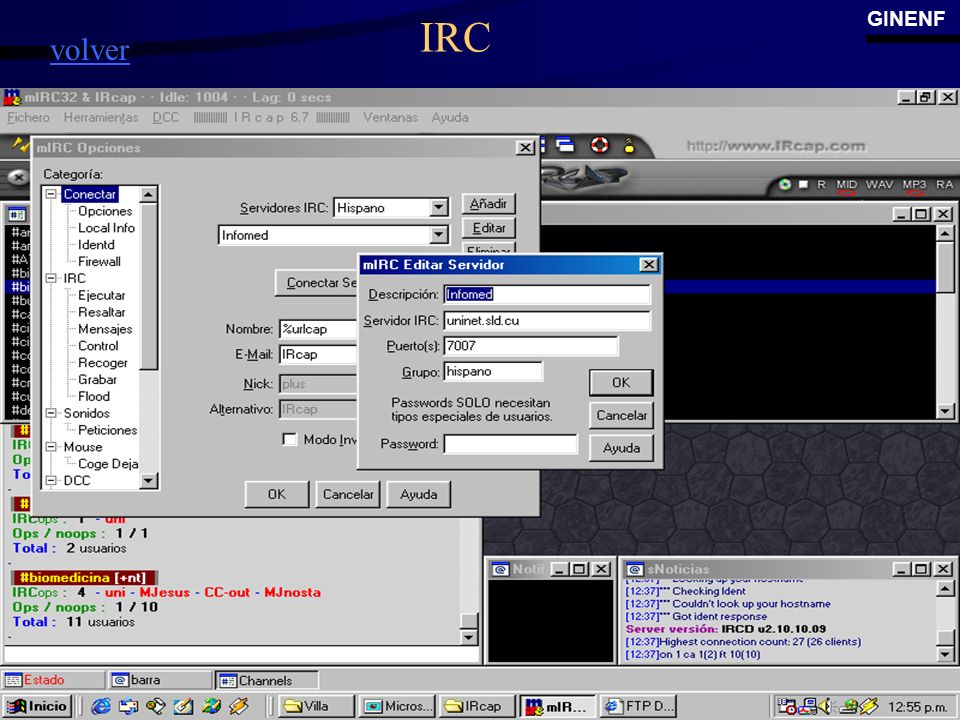Click Cancelar in mIRC Opciones dialog
Screen dimensions: 960x720
coord(348,494)
